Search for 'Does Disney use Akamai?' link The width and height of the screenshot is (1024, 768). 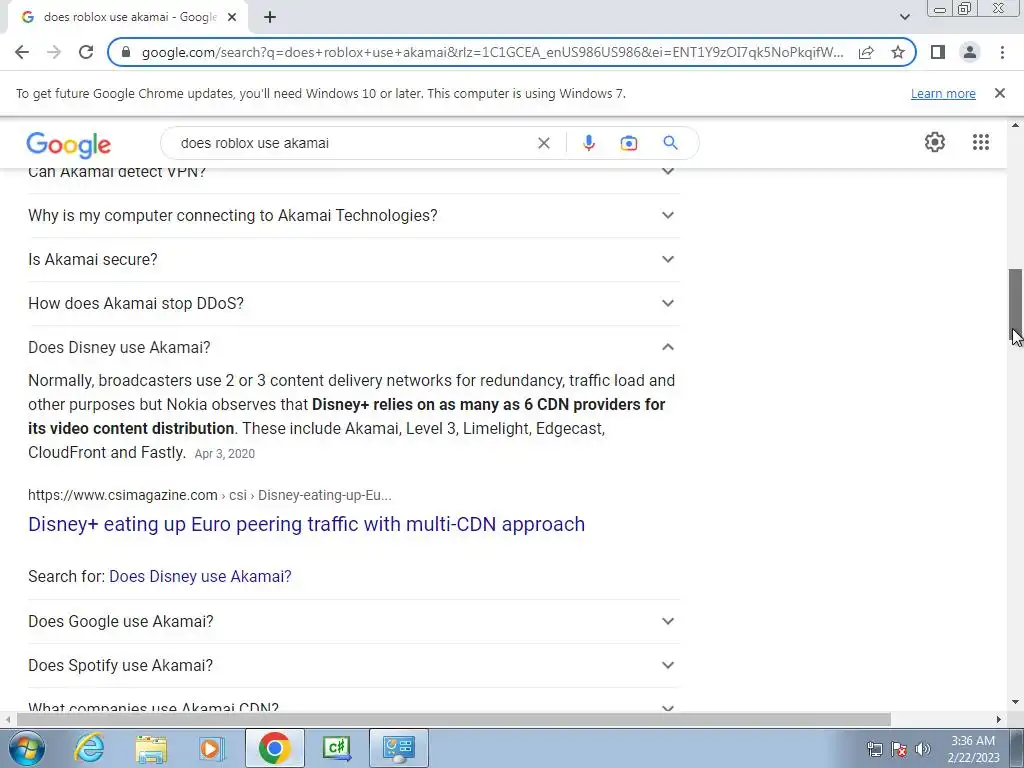(200, 576)
